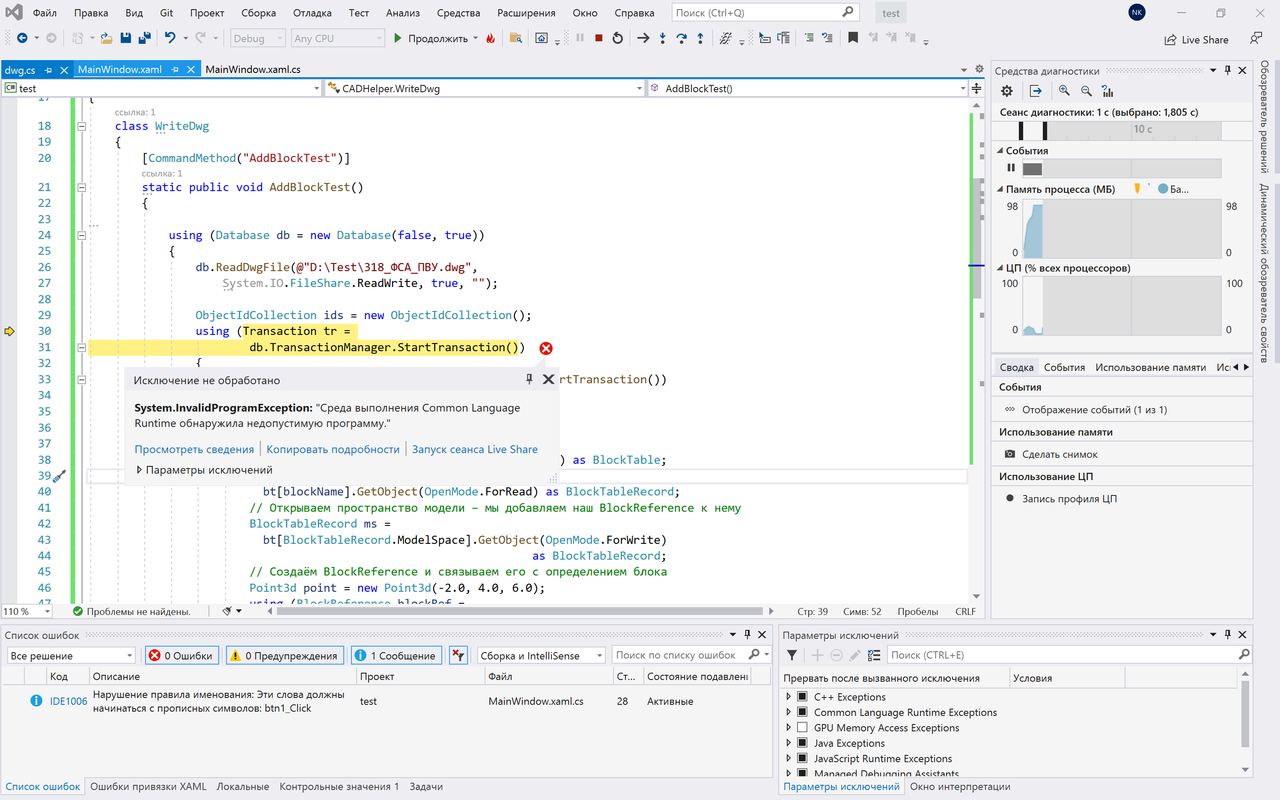Click Сделать снимок memory snapshot
The width and height of the screenshot is (1280, 800).
[x=1050, y=454]
